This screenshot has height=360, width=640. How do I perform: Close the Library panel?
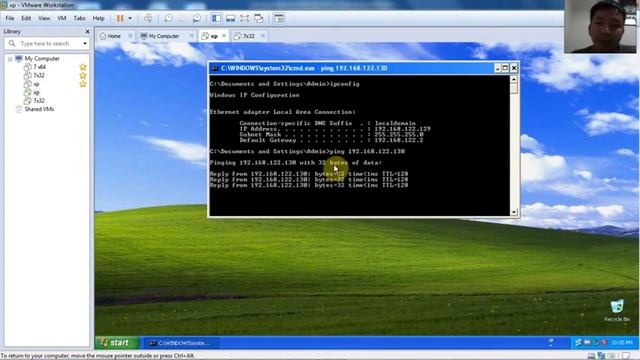(x=87, y=31)
